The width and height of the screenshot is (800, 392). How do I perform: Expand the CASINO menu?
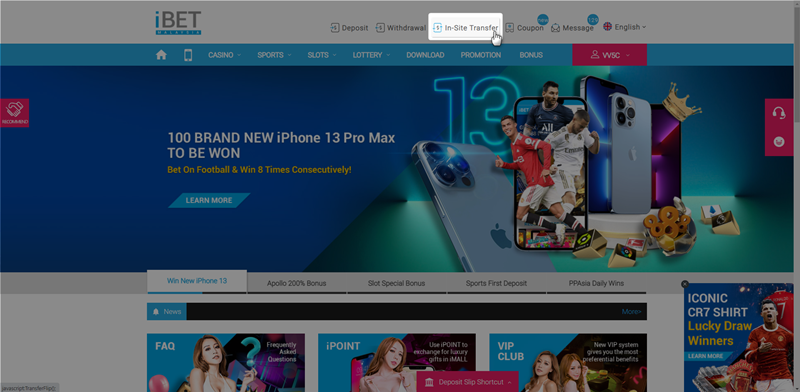(224, 55)
